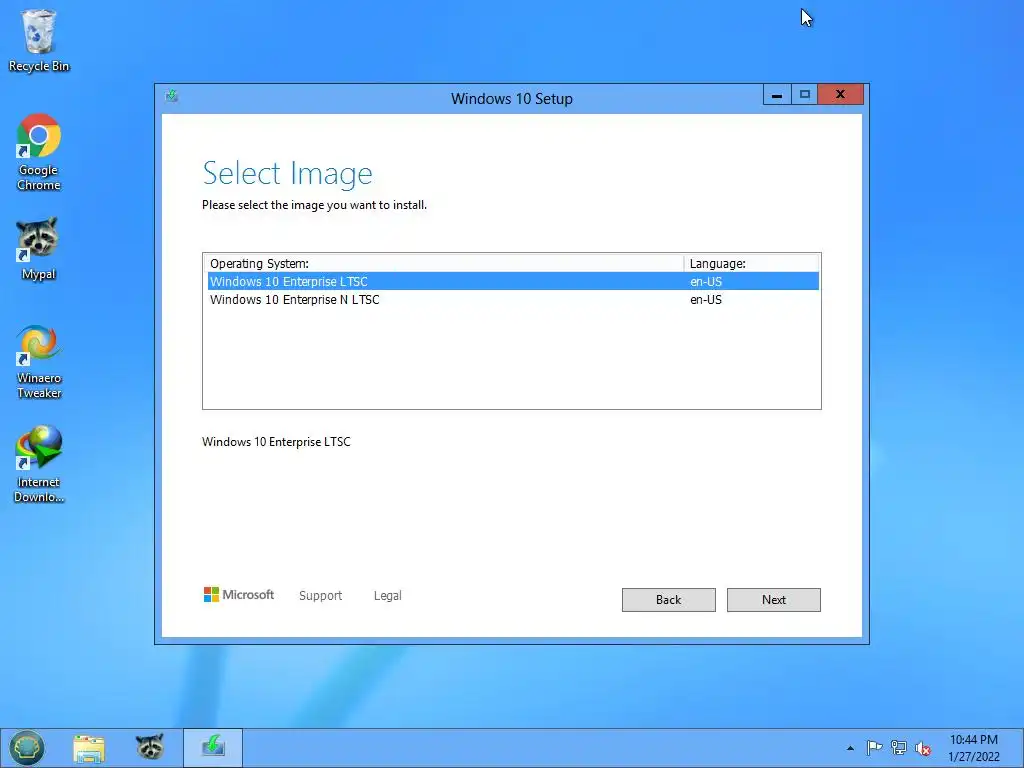
Task: Open File Explorer from the taskbar
Action: pos(89,748)
